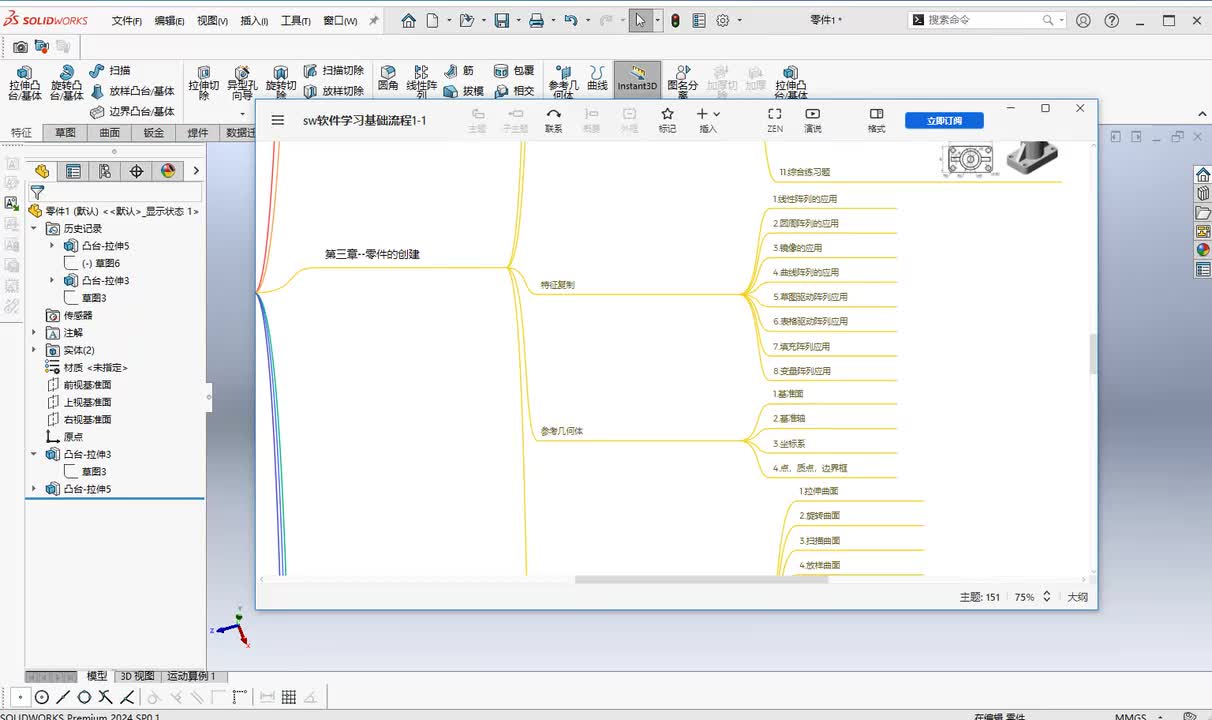The height and width of the screenshot is (720, 1212).
Task: Click the ZEN mode icon in mind map
Action: tap(774, 119)
